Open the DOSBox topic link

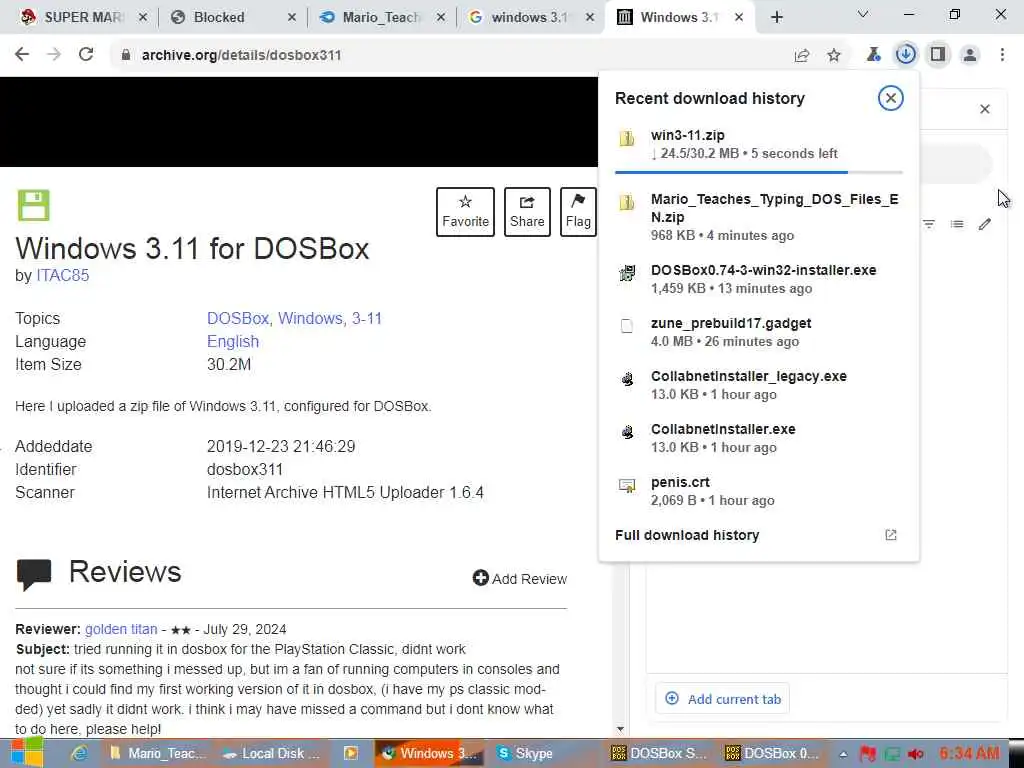point(238,318)
